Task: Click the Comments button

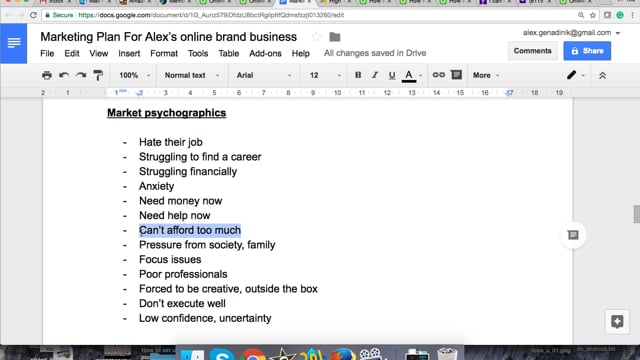Action: tap(532, 51)
